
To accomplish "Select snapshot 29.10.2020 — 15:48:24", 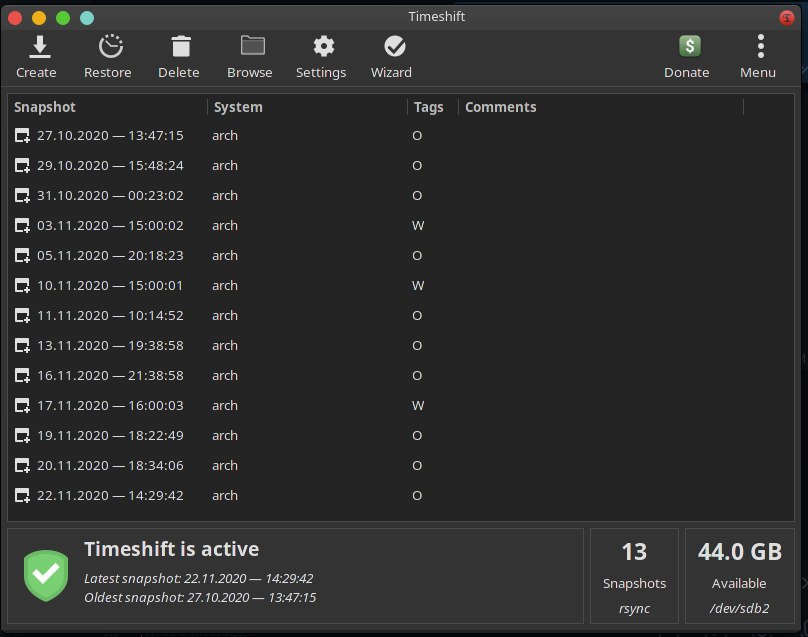I will pyautogui.click(x=110, y=165).
